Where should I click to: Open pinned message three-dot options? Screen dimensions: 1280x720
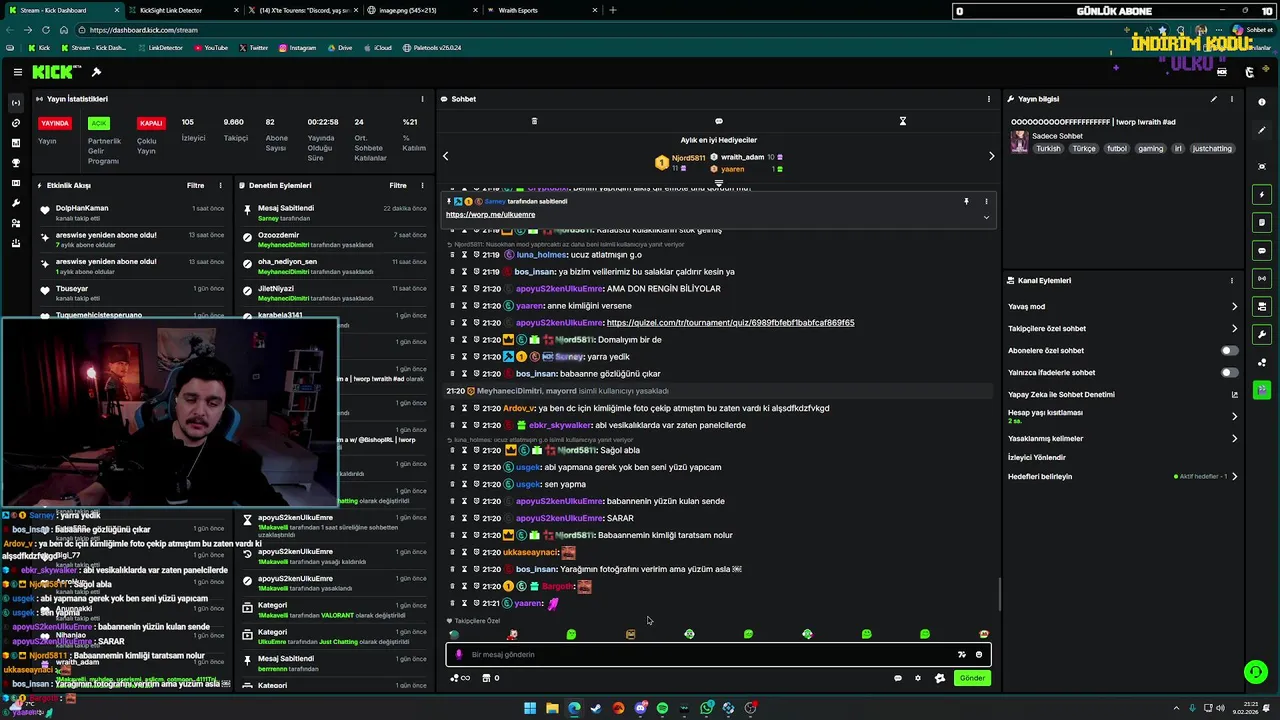point(986,201)
